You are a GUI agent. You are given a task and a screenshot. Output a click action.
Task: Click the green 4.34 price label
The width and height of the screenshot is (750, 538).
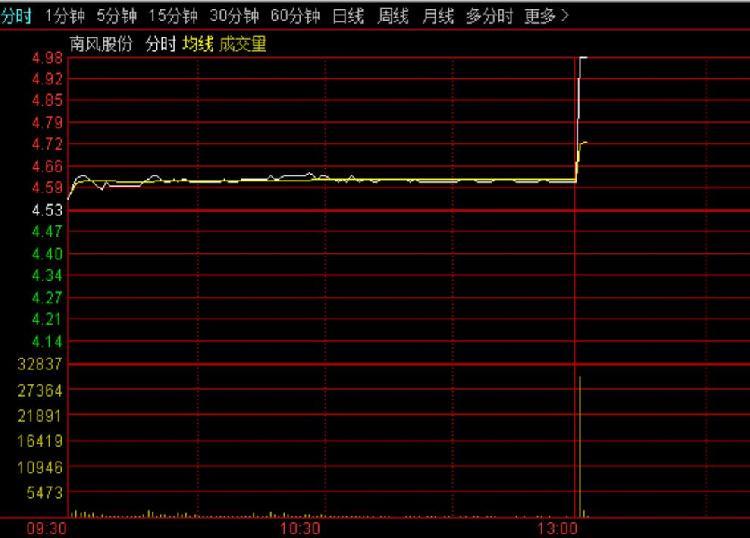[x=47, y=275]
